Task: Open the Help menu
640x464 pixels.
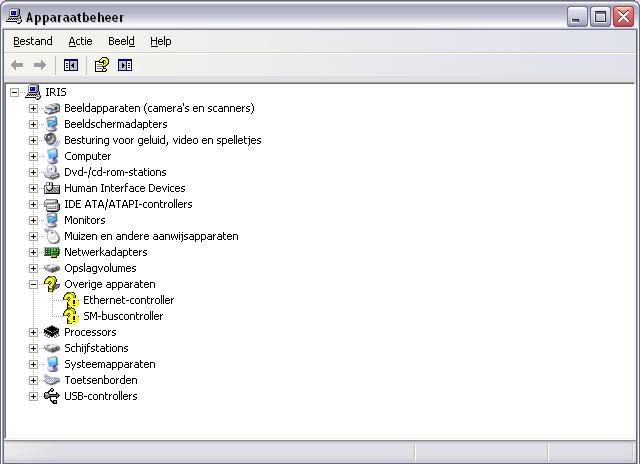Action: coord(160,41)
